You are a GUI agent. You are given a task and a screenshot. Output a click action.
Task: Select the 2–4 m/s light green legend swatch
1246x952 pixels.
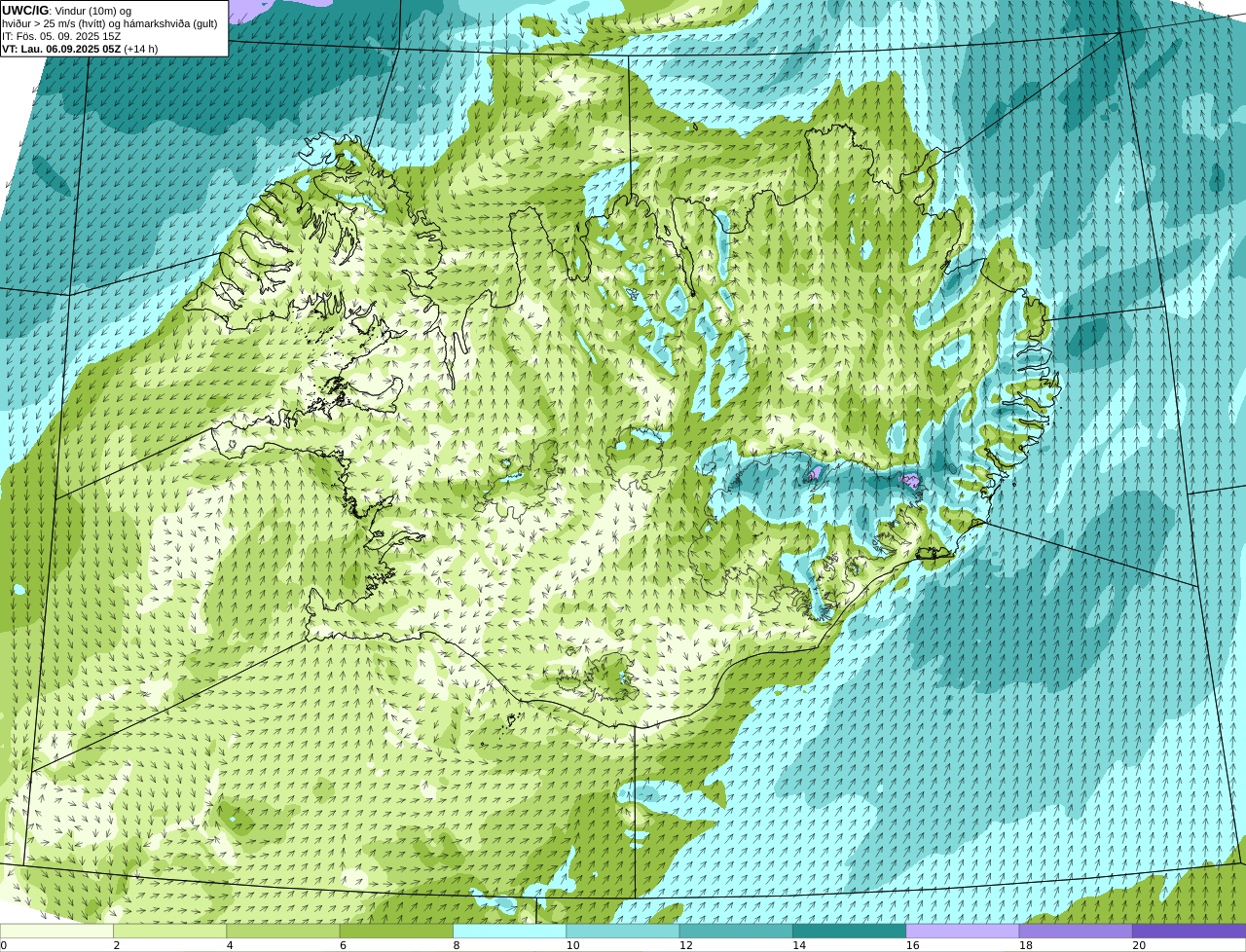169,931
